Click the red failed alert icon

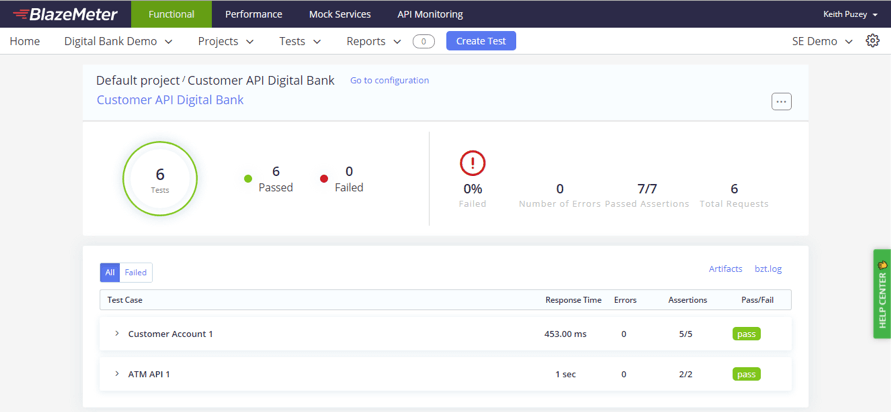click(473, 164)
